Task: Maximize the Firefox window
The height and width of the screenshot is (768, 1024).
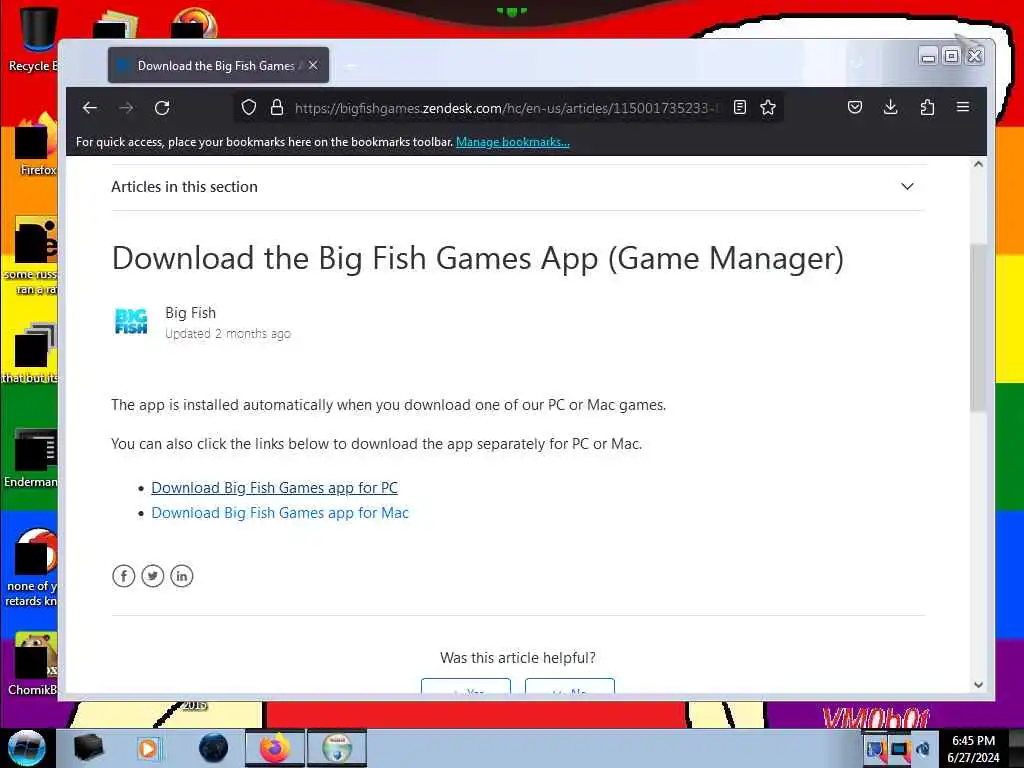Action: [x=952, y=57]
